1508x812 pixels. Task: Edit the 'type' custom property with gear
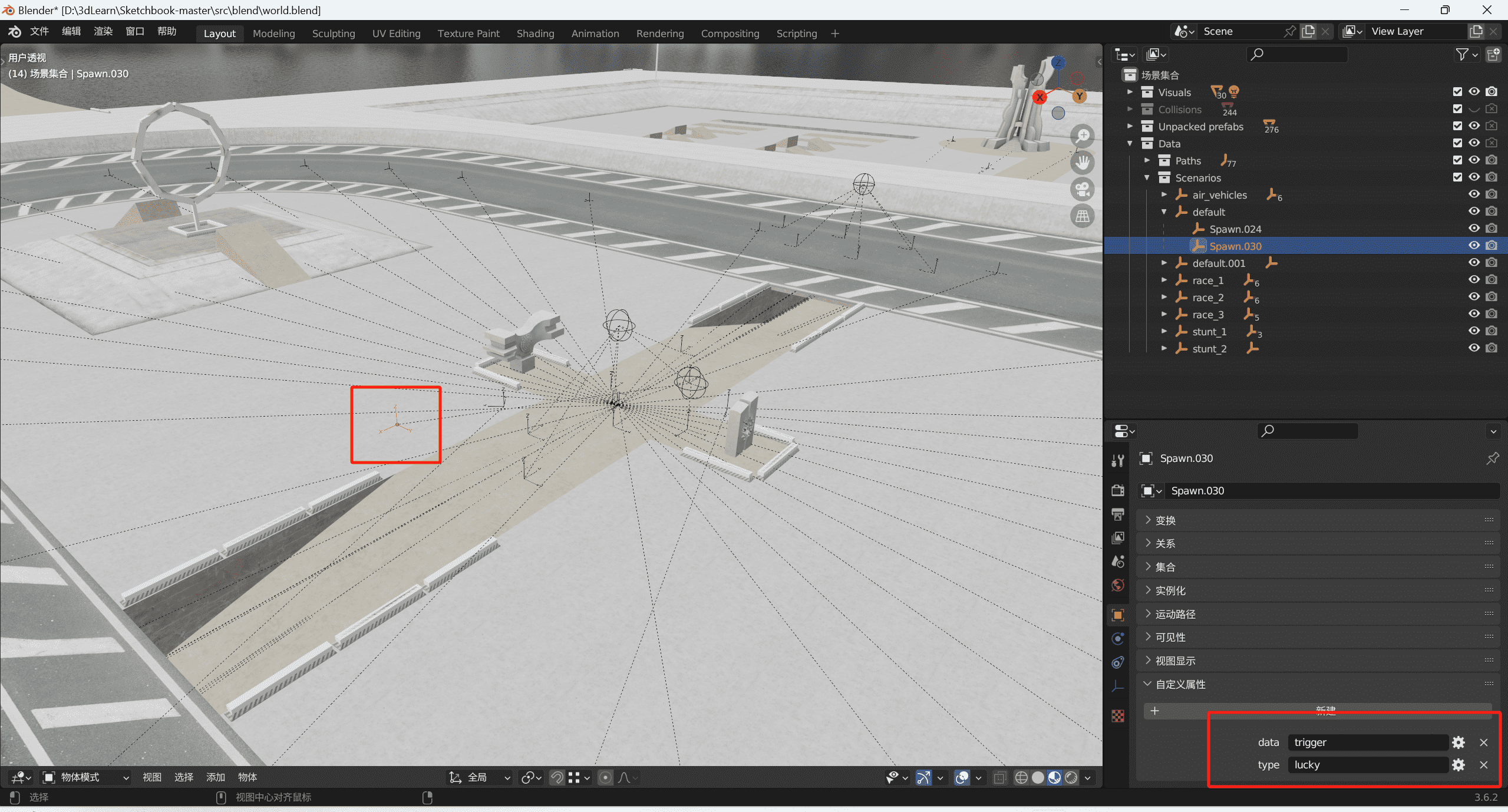tap(1458, 765)
